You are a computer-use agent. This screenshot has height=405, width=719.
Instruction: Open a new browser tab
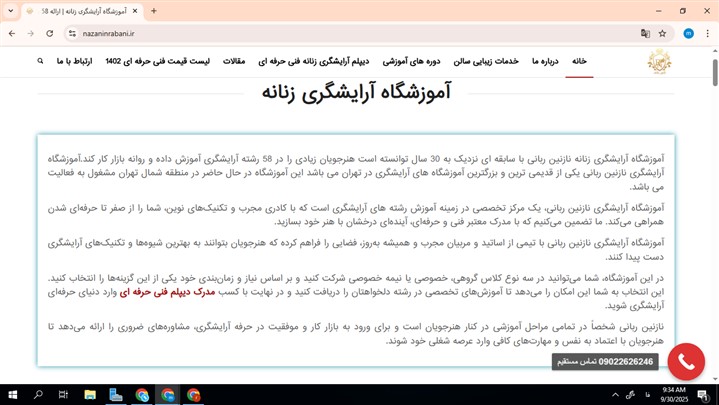(154, 11)
